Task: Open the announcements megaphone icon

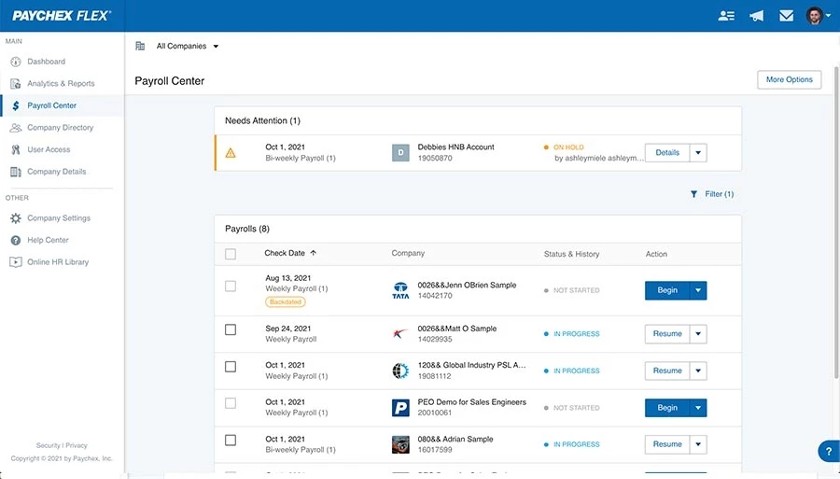Action: (x=756, y=16)
